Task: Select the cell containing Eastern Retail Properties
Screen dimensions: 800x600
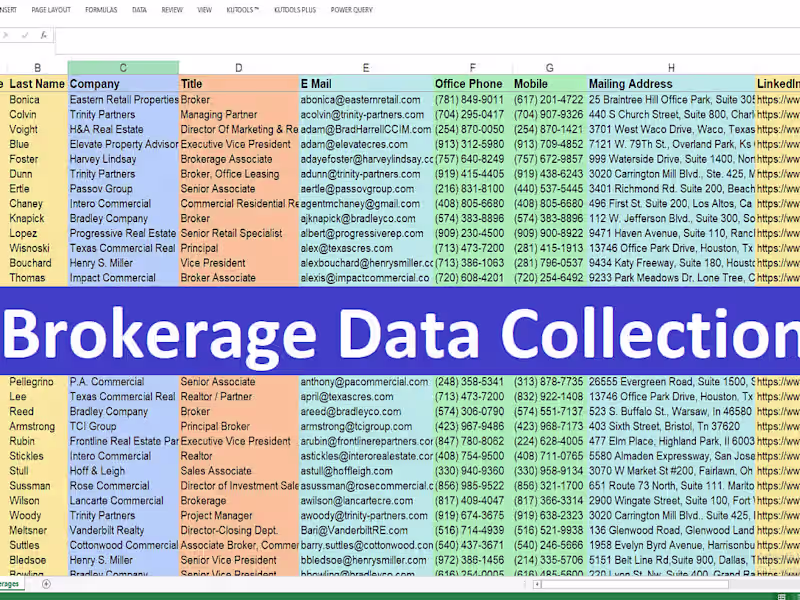Action: (x=123, y=99)
